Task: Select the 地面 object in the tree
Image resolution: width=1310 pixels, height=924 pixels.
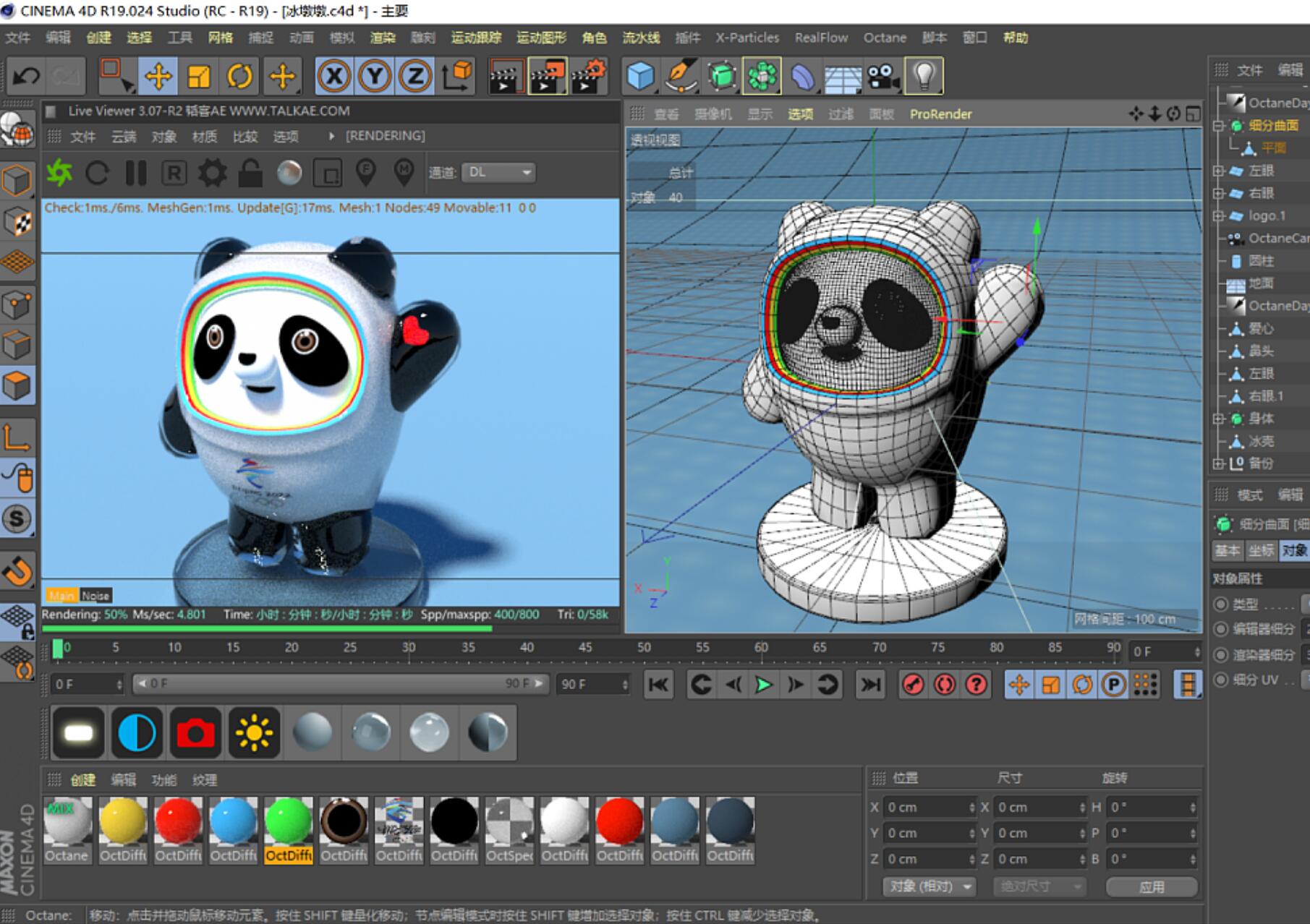Action: (x=1260, y=283)
